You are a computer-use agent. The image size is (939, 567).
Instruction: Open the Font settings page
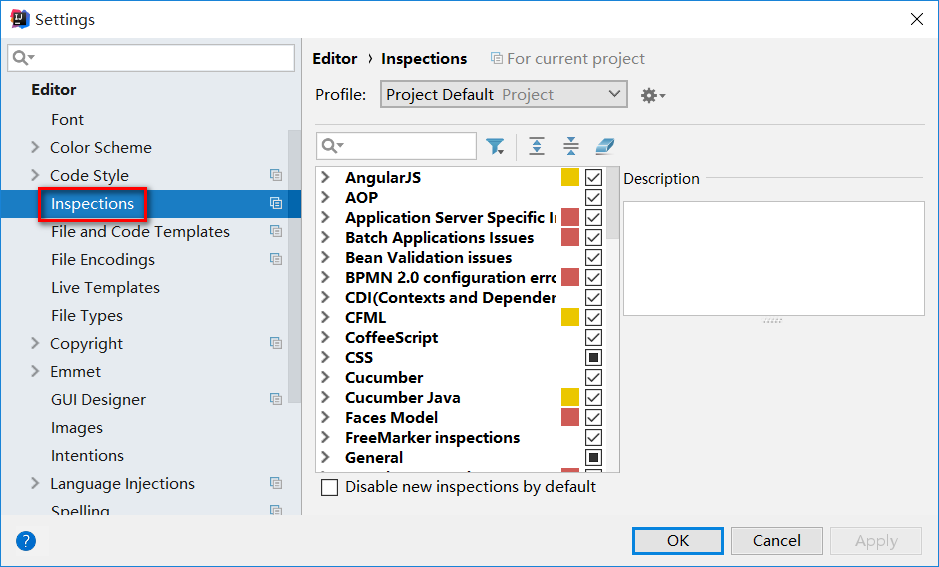[67, 120]
